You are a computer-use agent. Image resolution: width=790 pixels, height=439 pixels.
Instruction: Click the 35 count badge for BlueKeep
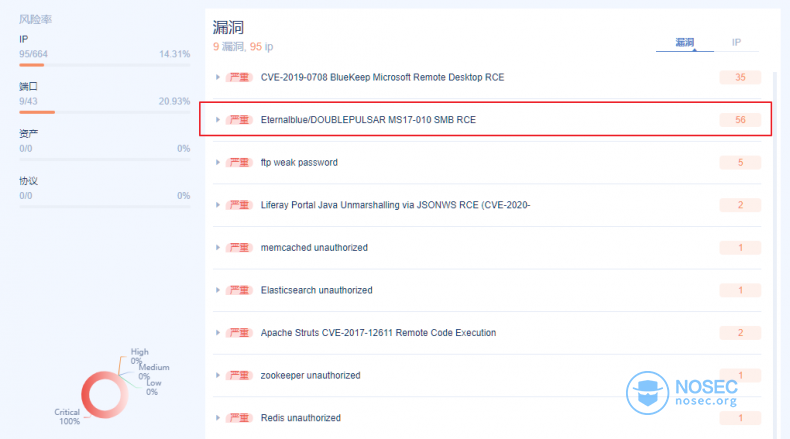(740, 77)
